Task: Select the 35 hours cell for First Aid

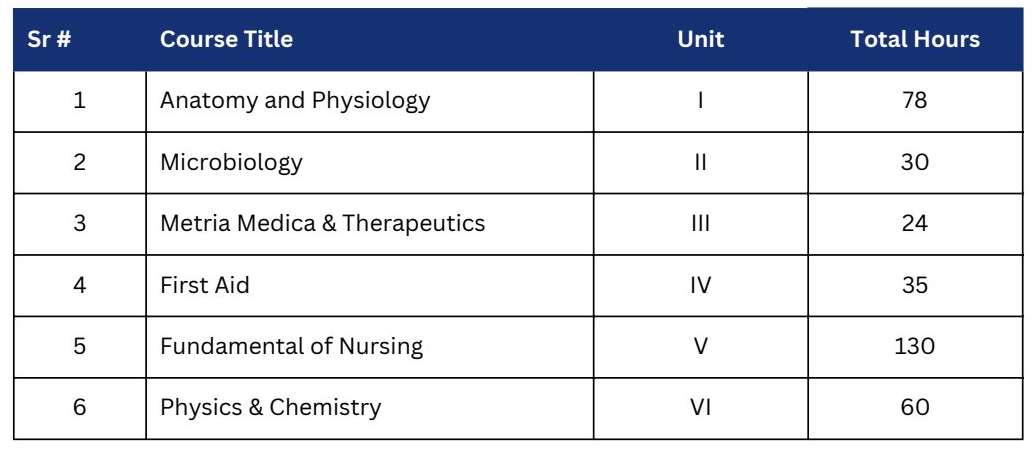Action: tap(915, 285)
